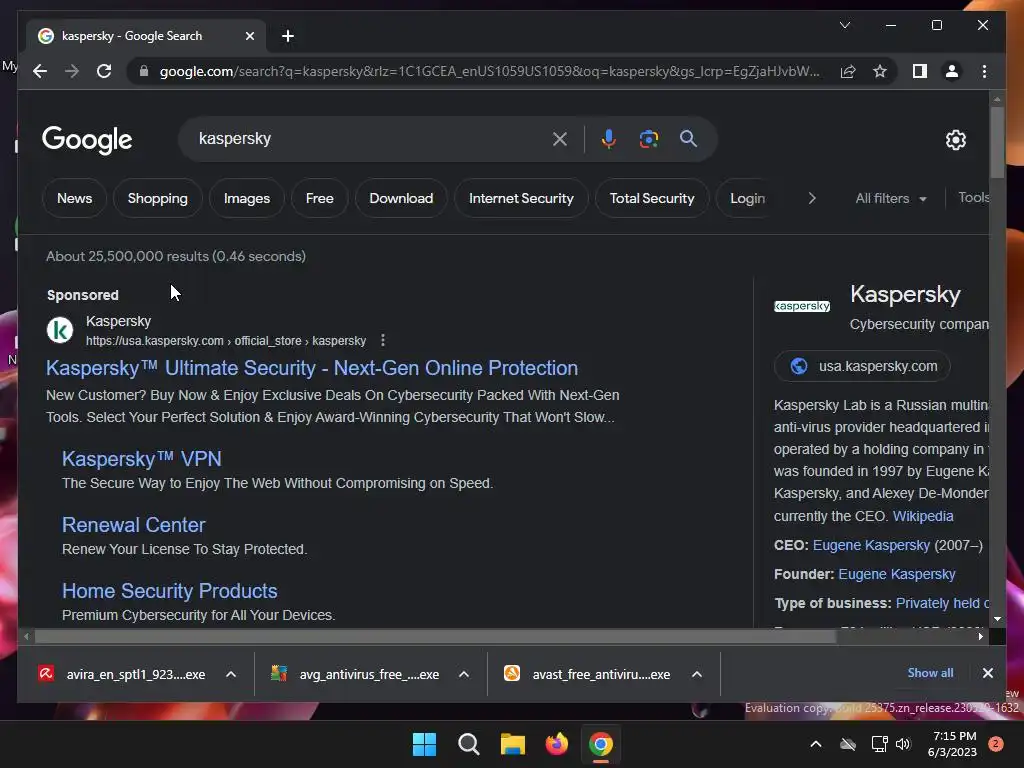Click the browser address bar URL
Image resolution: width=1024 pixels, height=768 pixels.
click(490, 71)
